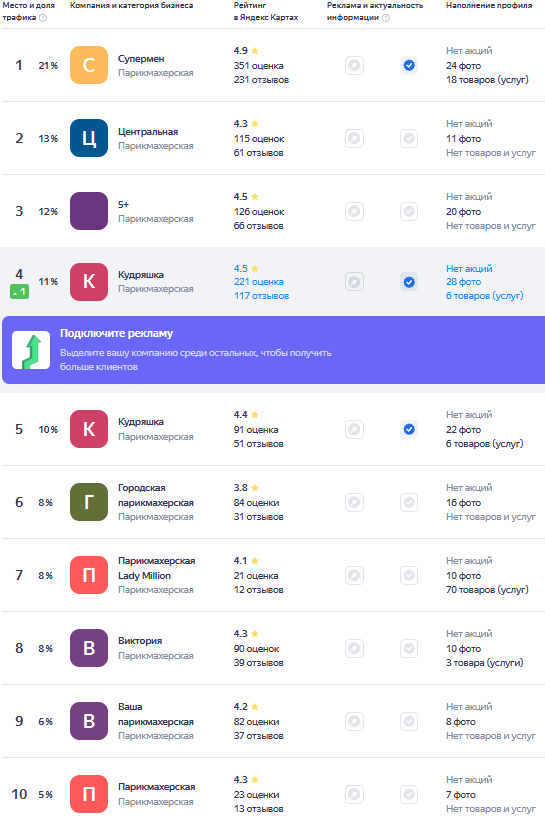Click the blue Центральная company avatar
This screenshot has height=825, width=545.
[x=89, y=138]
